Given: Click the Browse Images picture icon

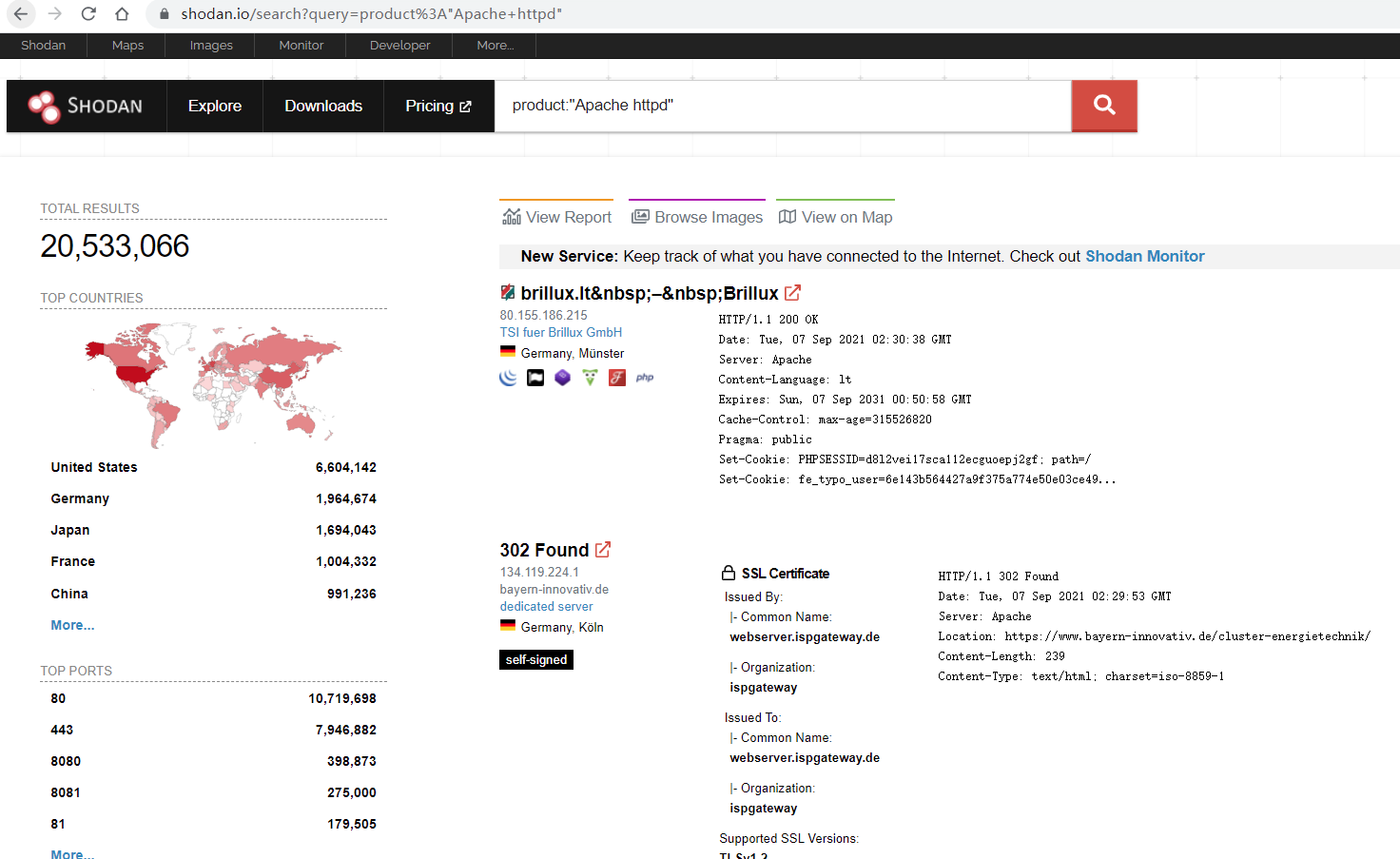Looking at the screenshot, I should [640, 217].
